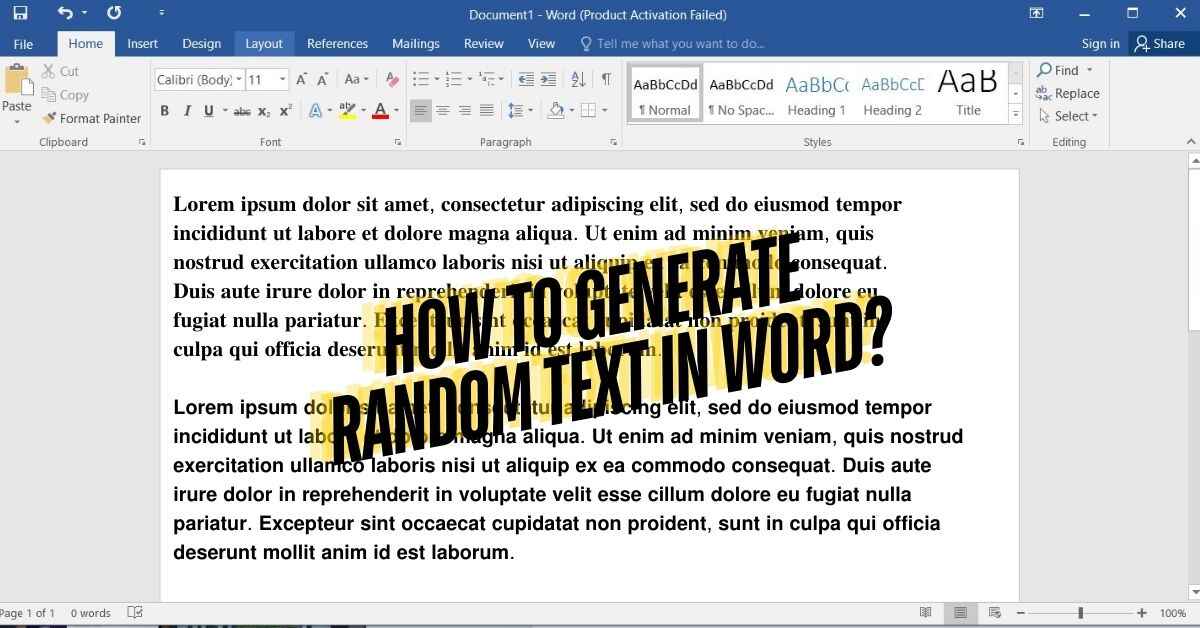Click the Undo arrow icon
Image resolution: width=1200 pixels, height=628 pixels.
coord(66,14)
